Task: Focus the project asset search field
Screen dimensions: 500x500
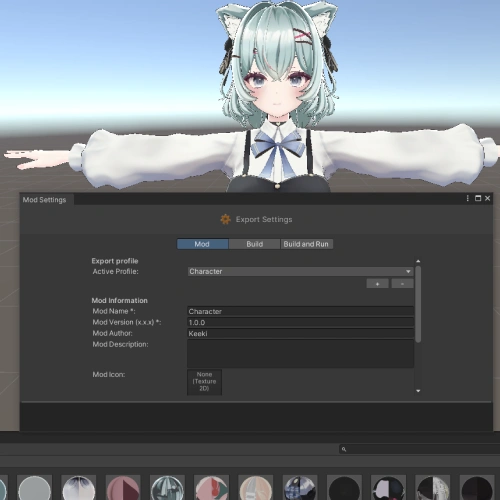Action: (419, 449)
